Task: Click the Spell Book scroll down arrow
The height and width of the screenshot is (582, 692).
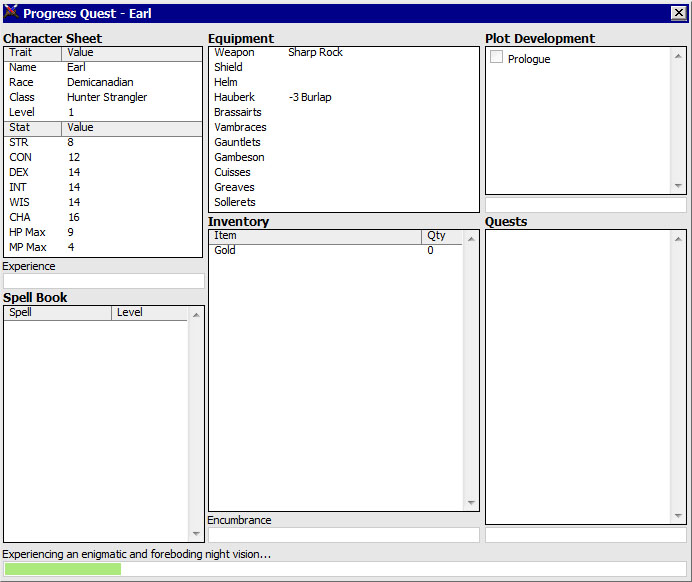Action: [x=196, y=533]
